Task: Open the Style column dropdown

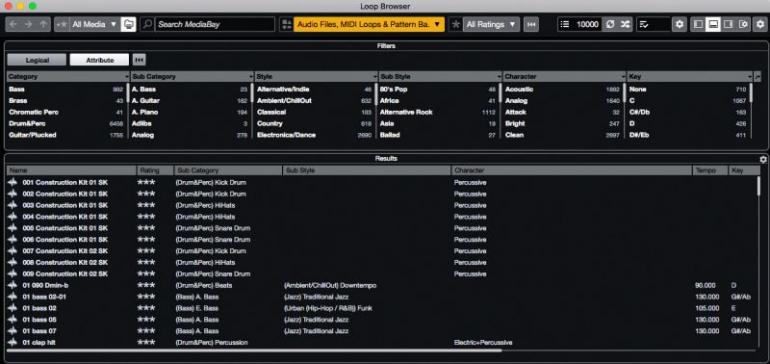Action: (x=375, y=77)
